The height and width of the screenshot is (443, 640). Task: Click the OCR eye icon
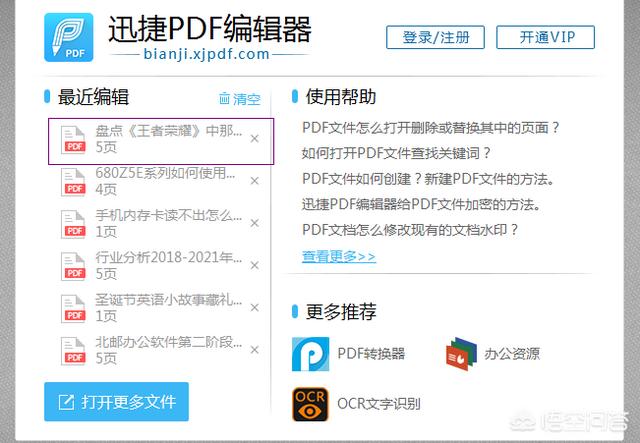point(311,404)
